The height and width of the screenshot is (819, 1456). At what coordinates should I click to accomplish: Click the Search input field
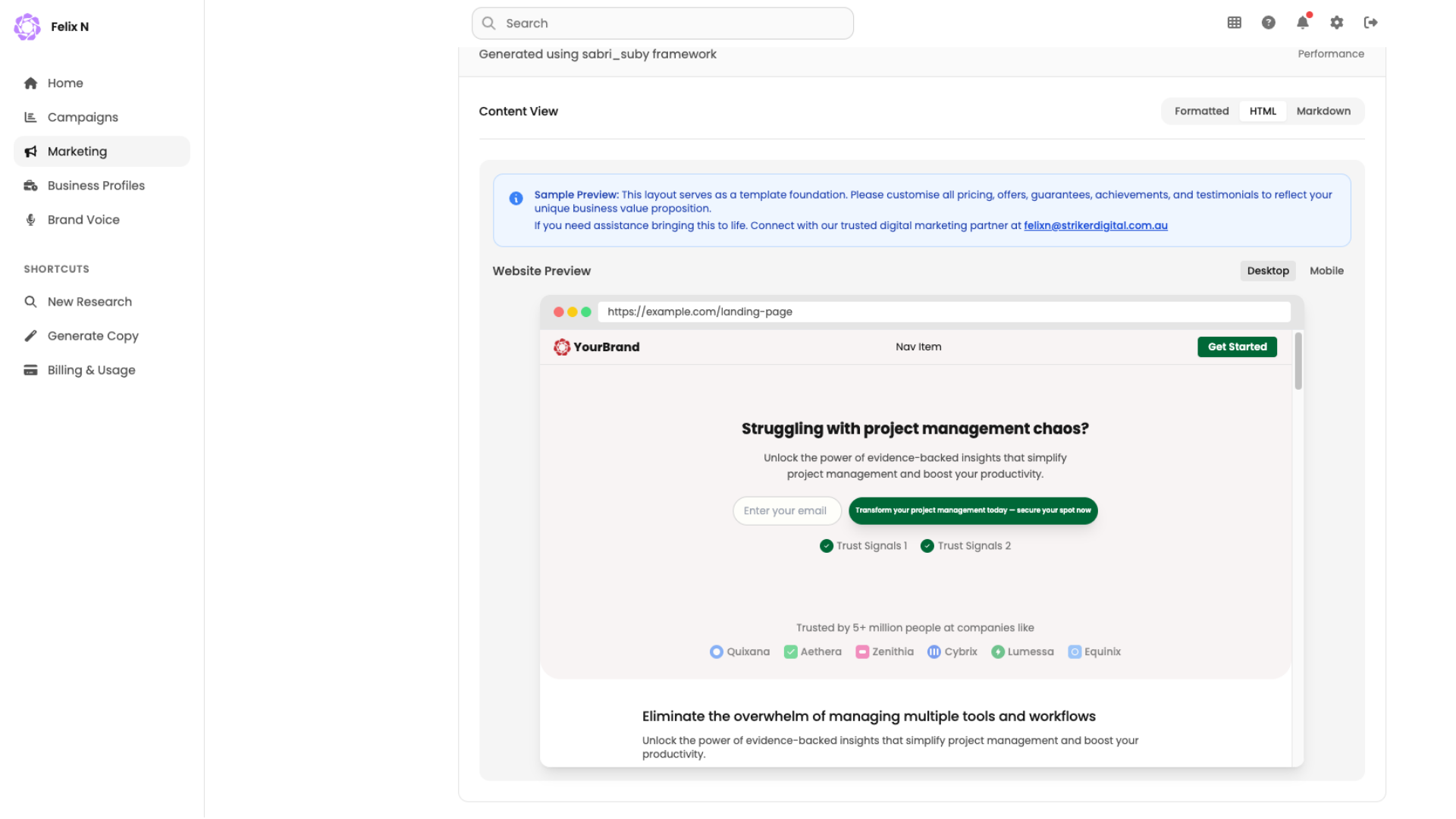click(x=662, y=24)
